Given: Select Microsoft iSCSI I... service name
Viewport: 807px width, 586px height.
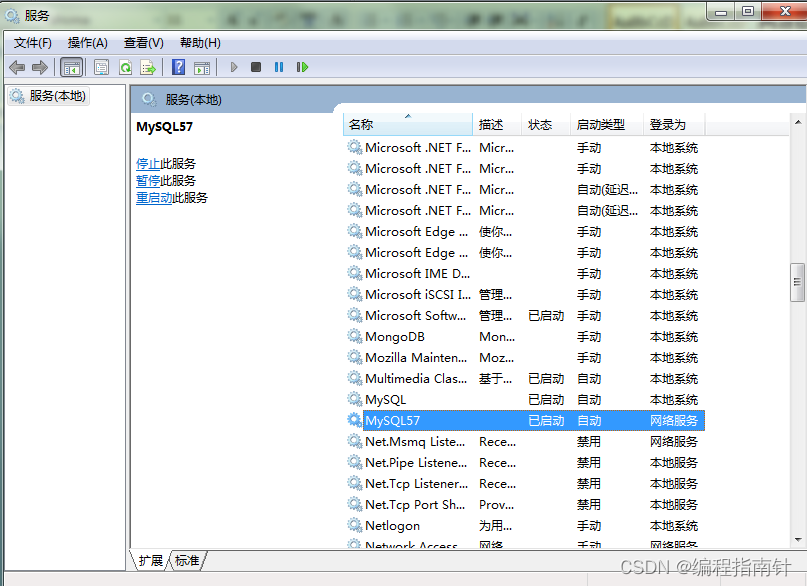Looking at the screenshot, I should (x=418, y=294).
